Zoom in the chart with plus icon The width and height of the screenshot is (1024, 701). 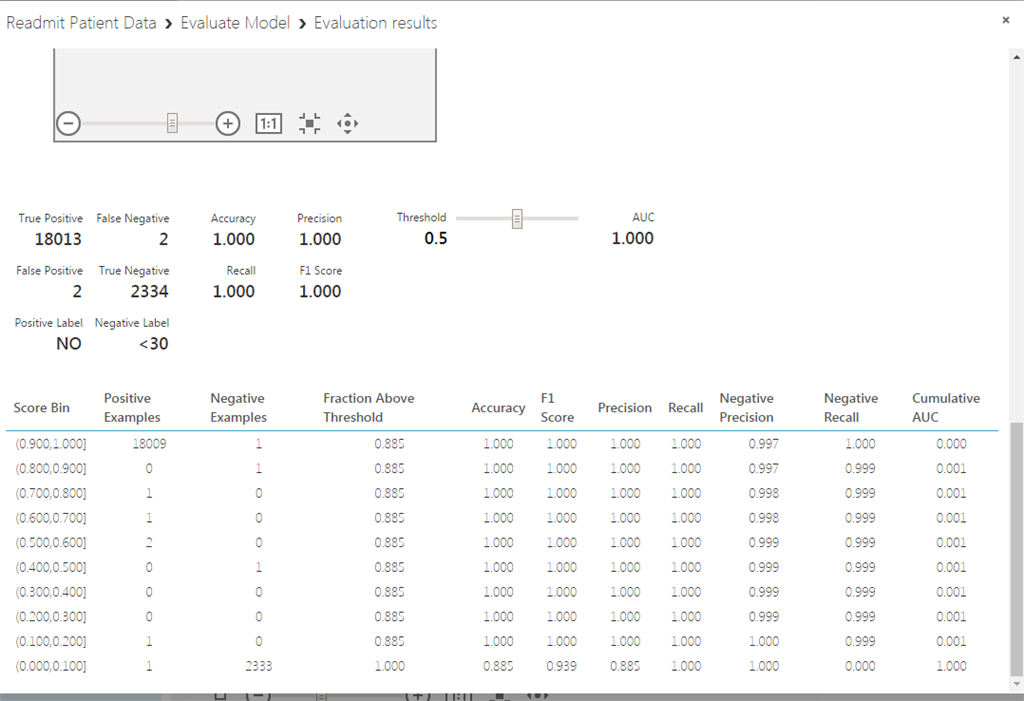coord(228,123)
